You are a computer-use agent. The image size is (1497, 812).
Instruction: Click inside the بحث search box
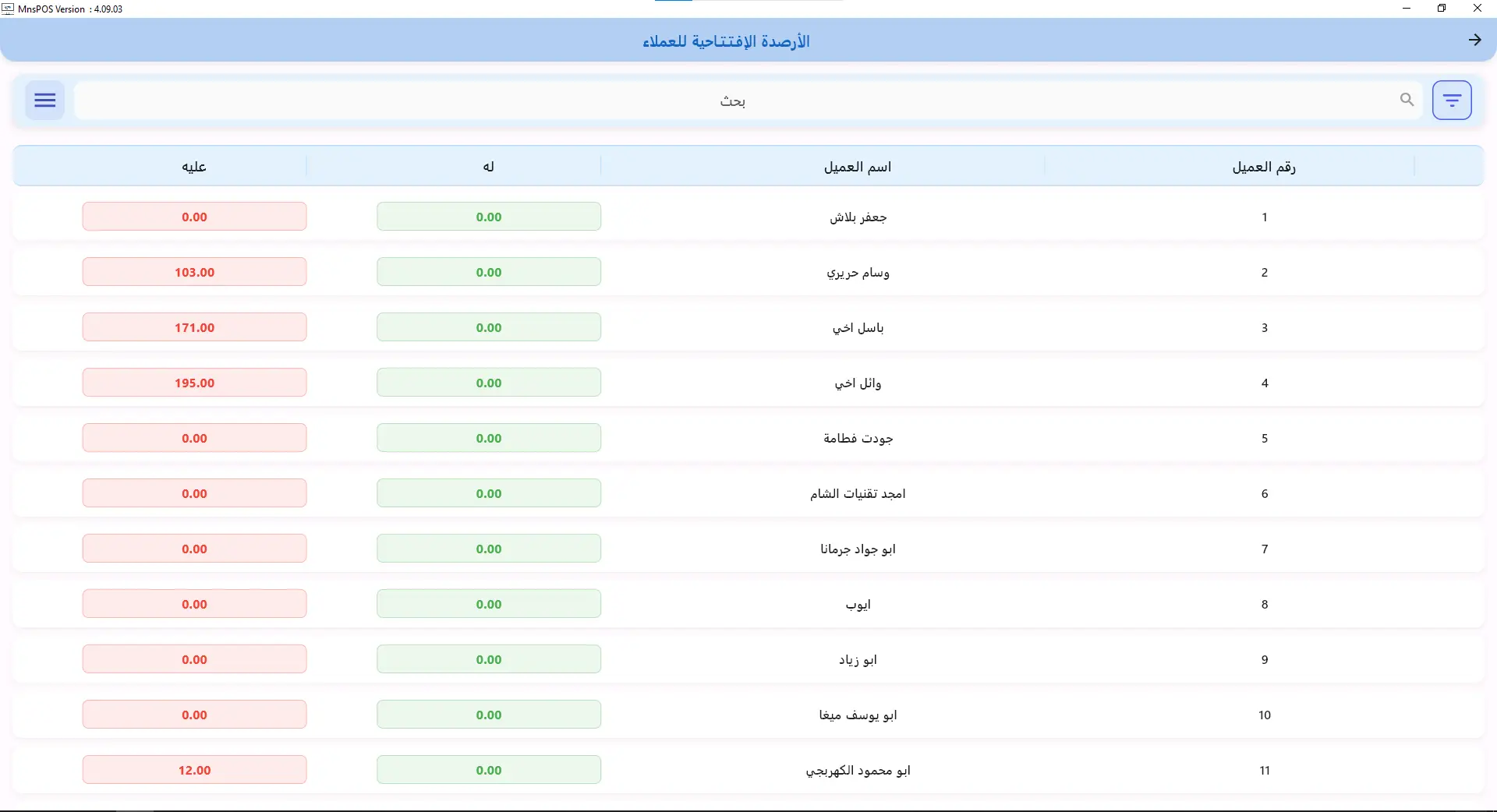(x=733, y=100)
